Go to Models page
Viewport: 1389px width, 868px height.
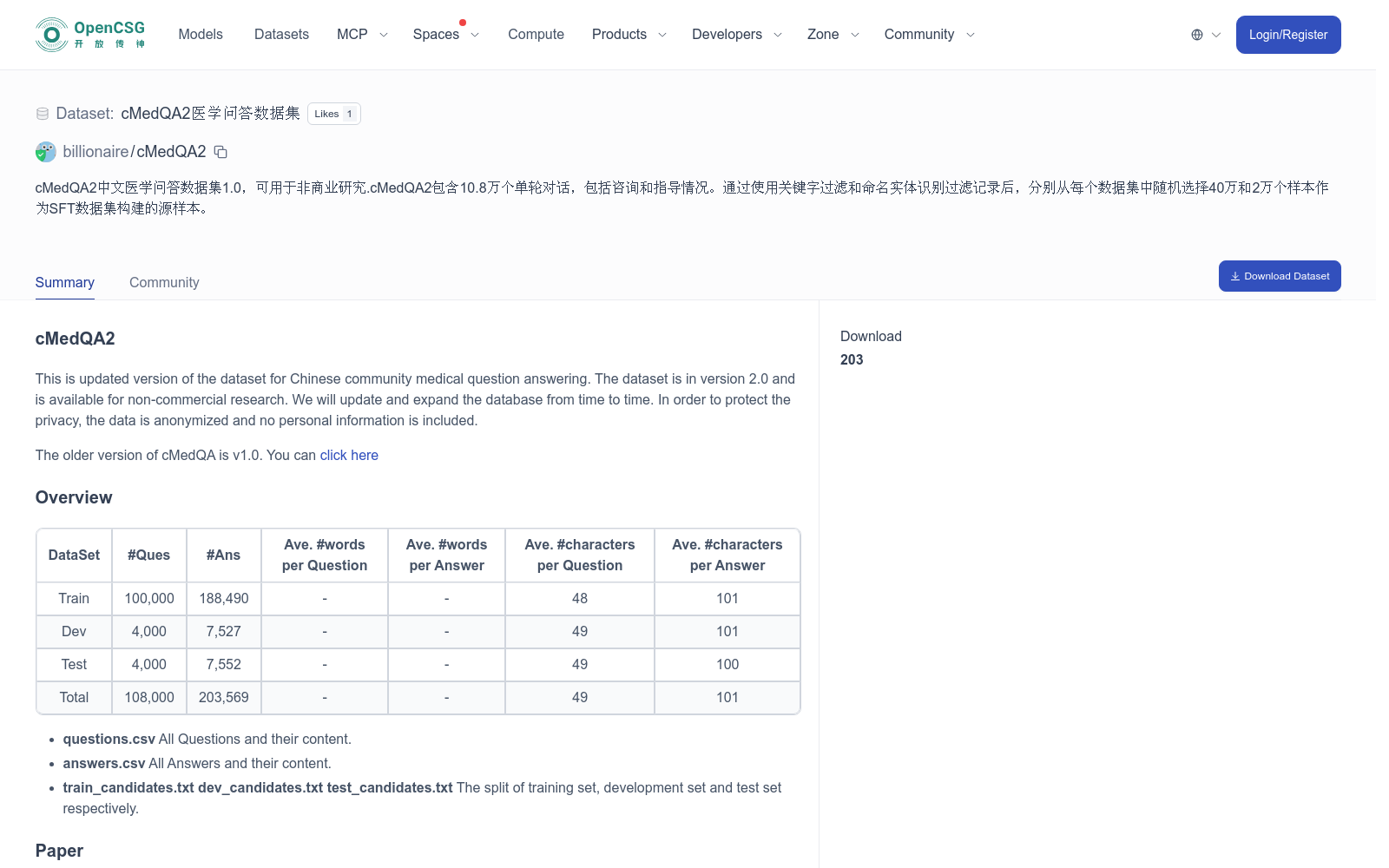(201, 35)
